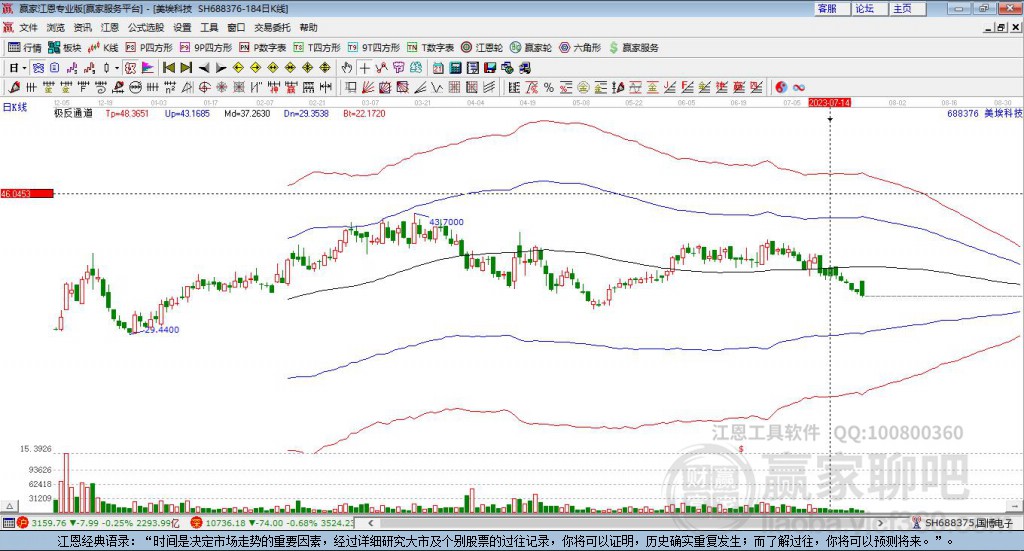This screenshot has height=551, width=1024.
Task: Select the zigzag wave line tool
Action: coord(437,87)
